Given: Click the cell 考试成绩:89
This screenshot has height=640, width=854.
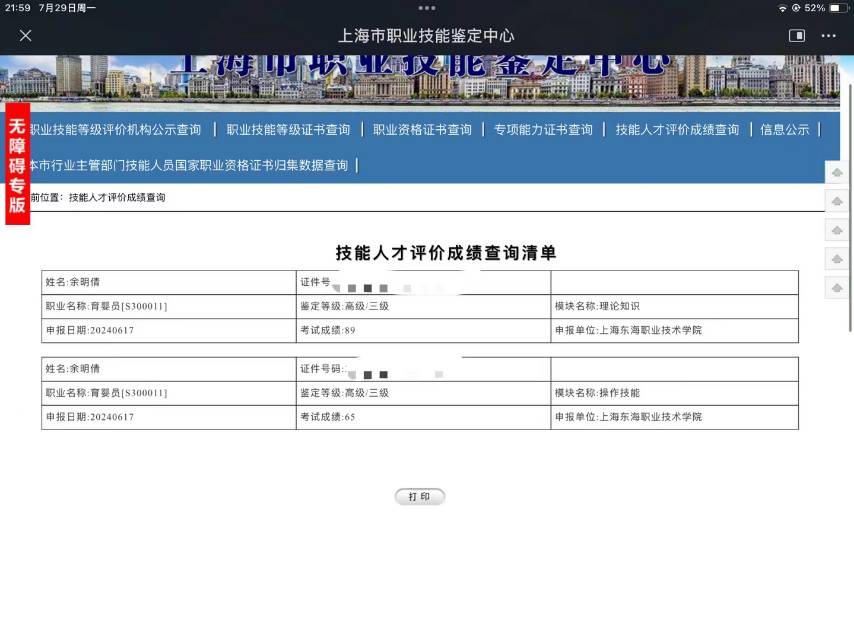Looking at the screenshot, I should pos(423,330).
